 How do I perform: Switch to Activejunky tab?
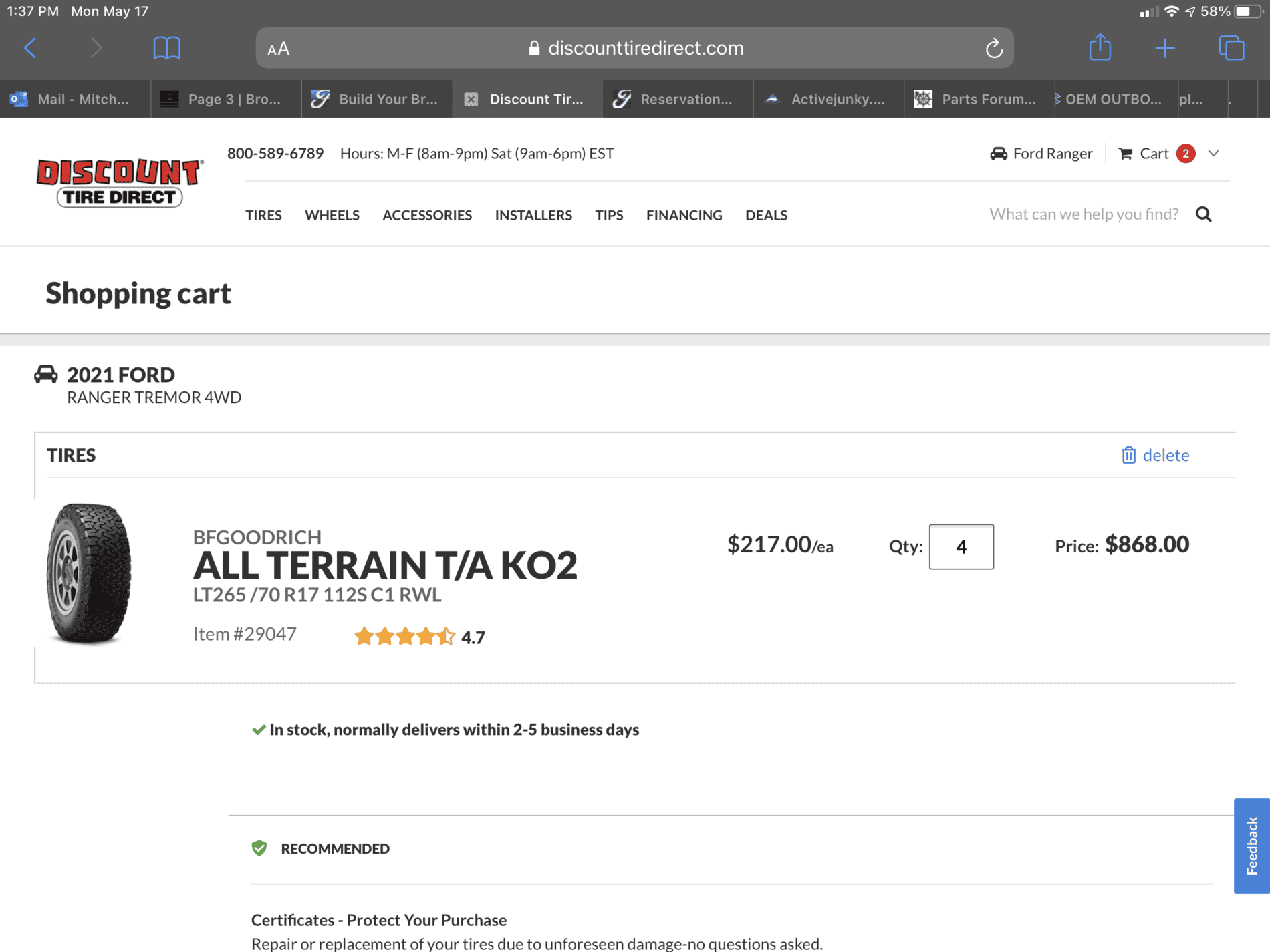click(829, 99)
